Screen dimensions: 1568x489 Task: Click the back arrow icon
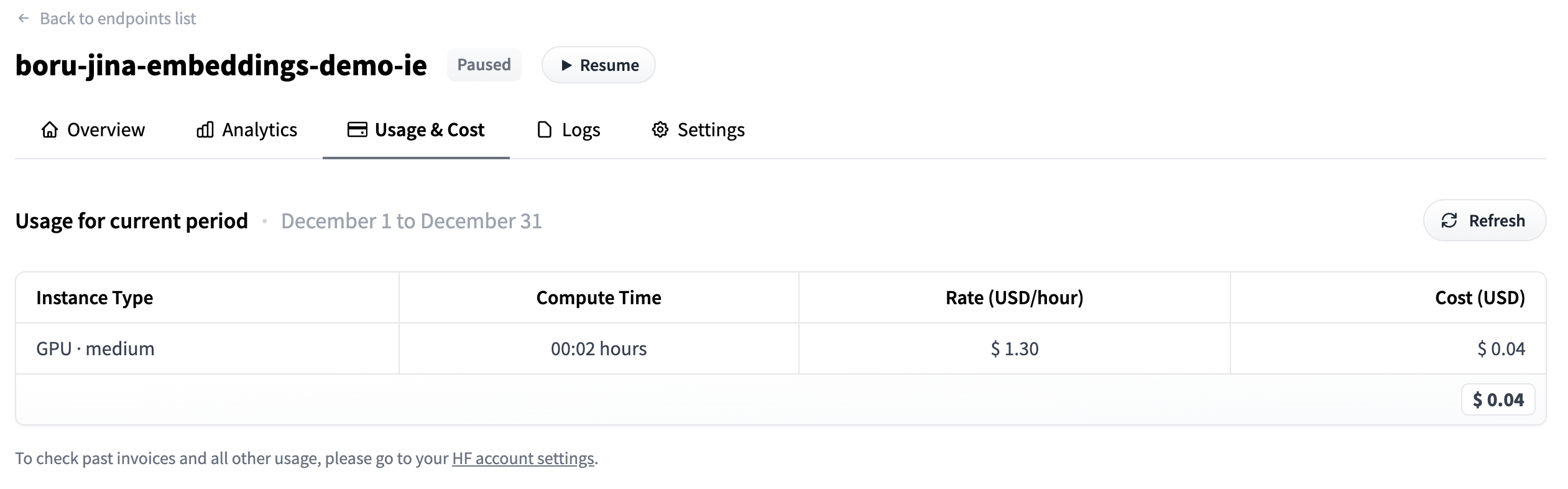coord(24,19)
